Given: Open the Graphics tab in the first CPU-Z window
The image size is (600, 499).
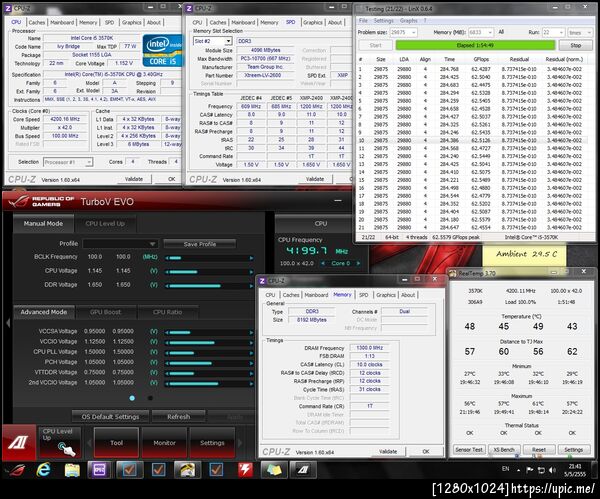Looking at the screenshot, I should point(131,23).
